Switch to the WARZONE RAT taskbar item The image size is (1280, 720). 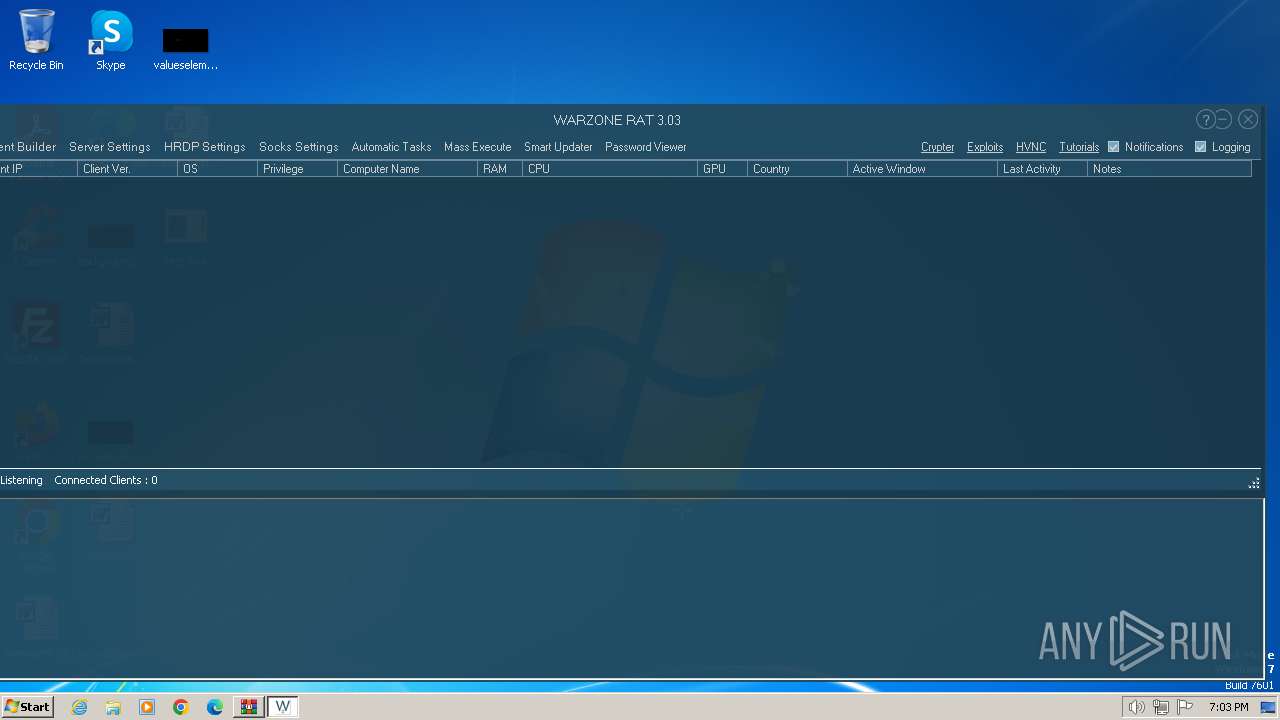click(x=283, y=707)
